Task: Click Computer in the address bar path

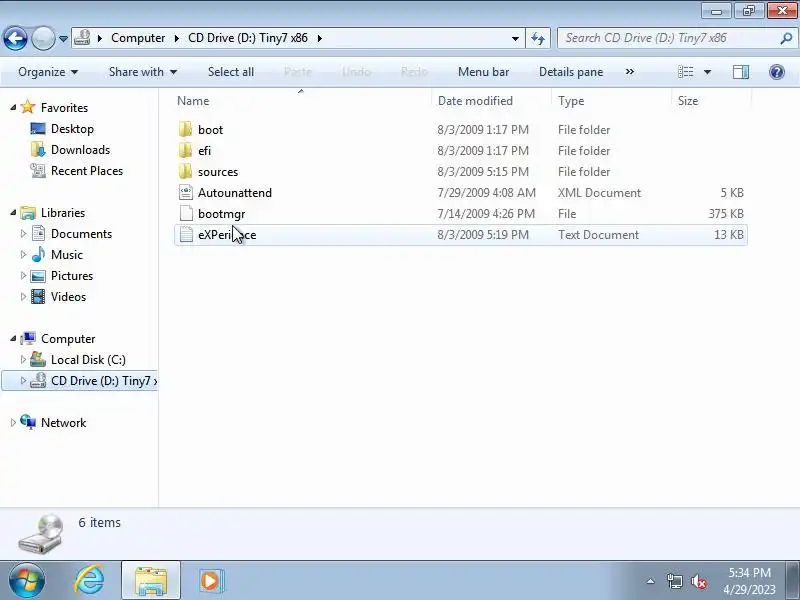Action: pos(138,38)
